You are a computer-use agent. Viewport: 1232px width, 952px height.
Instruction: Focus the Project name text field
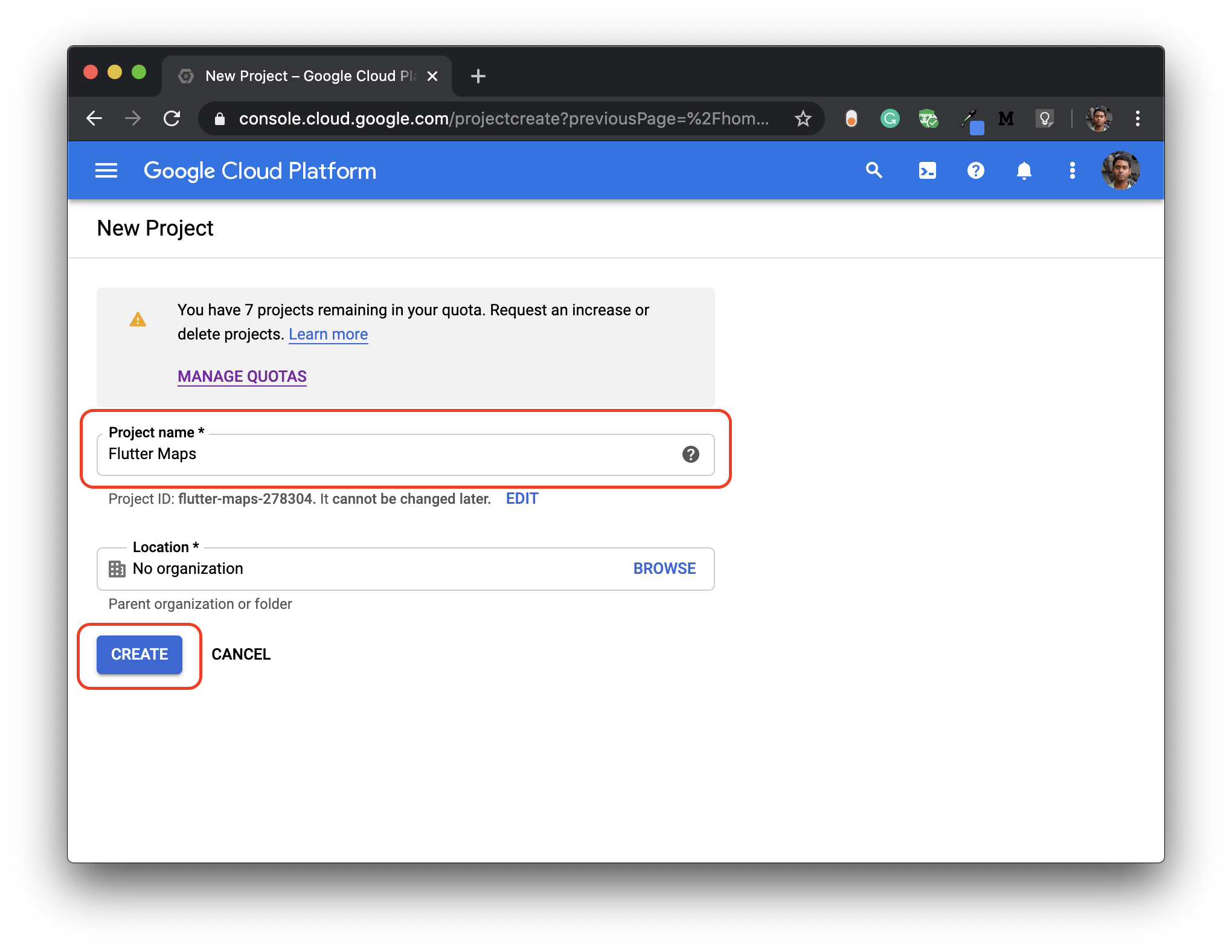coord(387,454)
